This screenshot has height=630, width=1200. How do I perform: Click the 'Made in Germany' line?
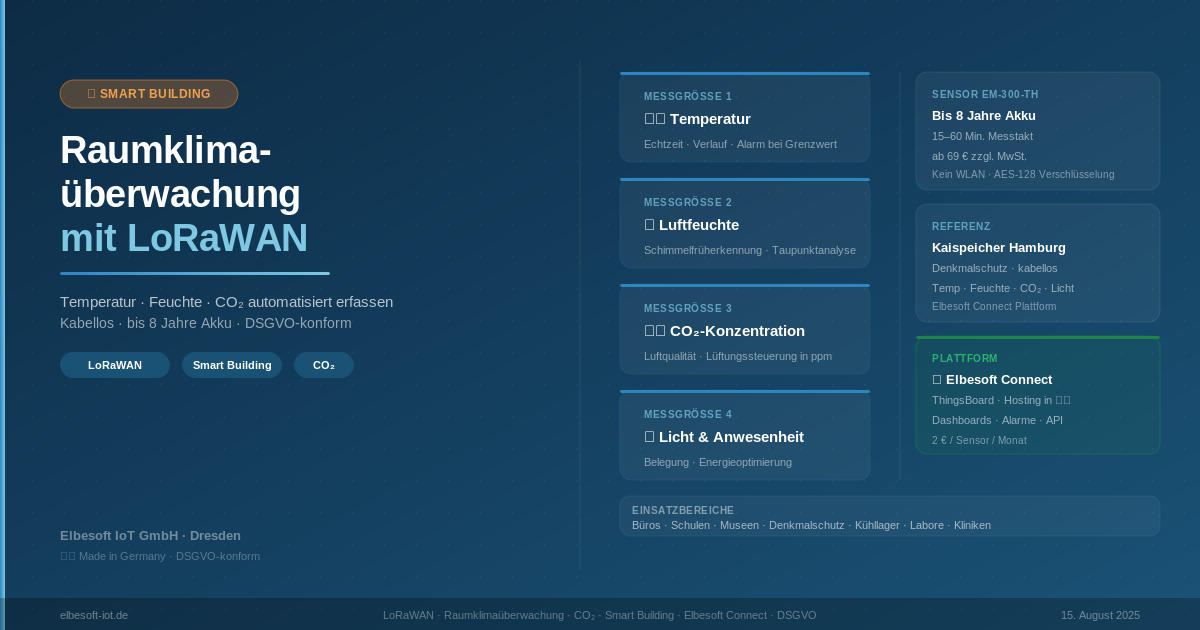[160, 556]
